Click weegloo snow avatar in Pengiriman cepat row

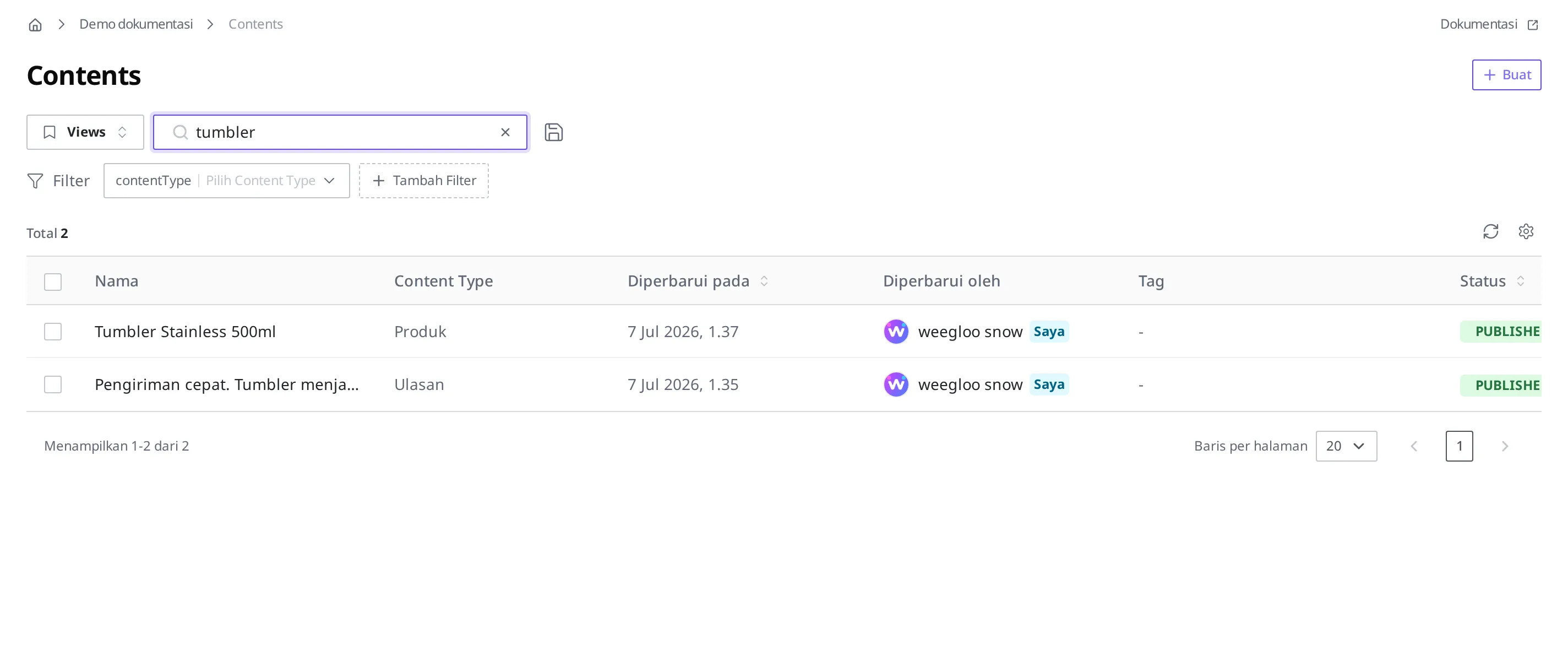895,384
